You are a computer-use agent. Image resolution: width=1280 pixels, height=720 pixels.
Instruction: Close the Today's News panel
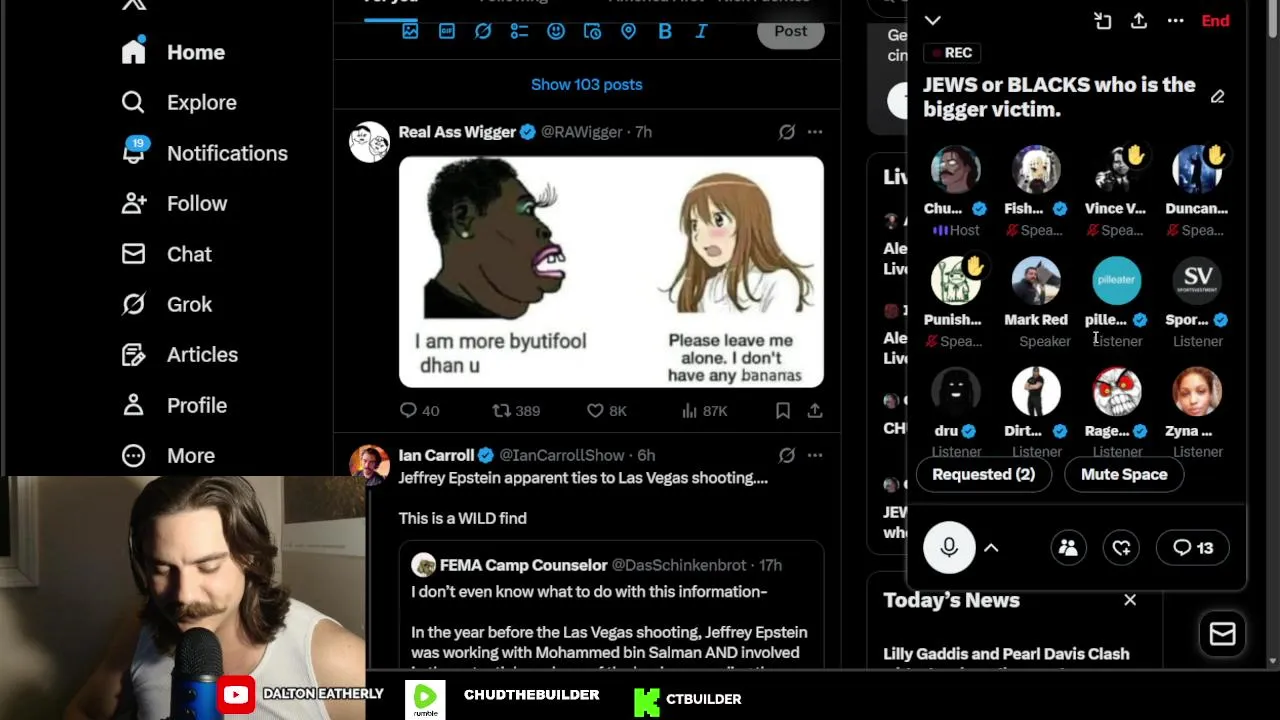(x=1130, y=600)
